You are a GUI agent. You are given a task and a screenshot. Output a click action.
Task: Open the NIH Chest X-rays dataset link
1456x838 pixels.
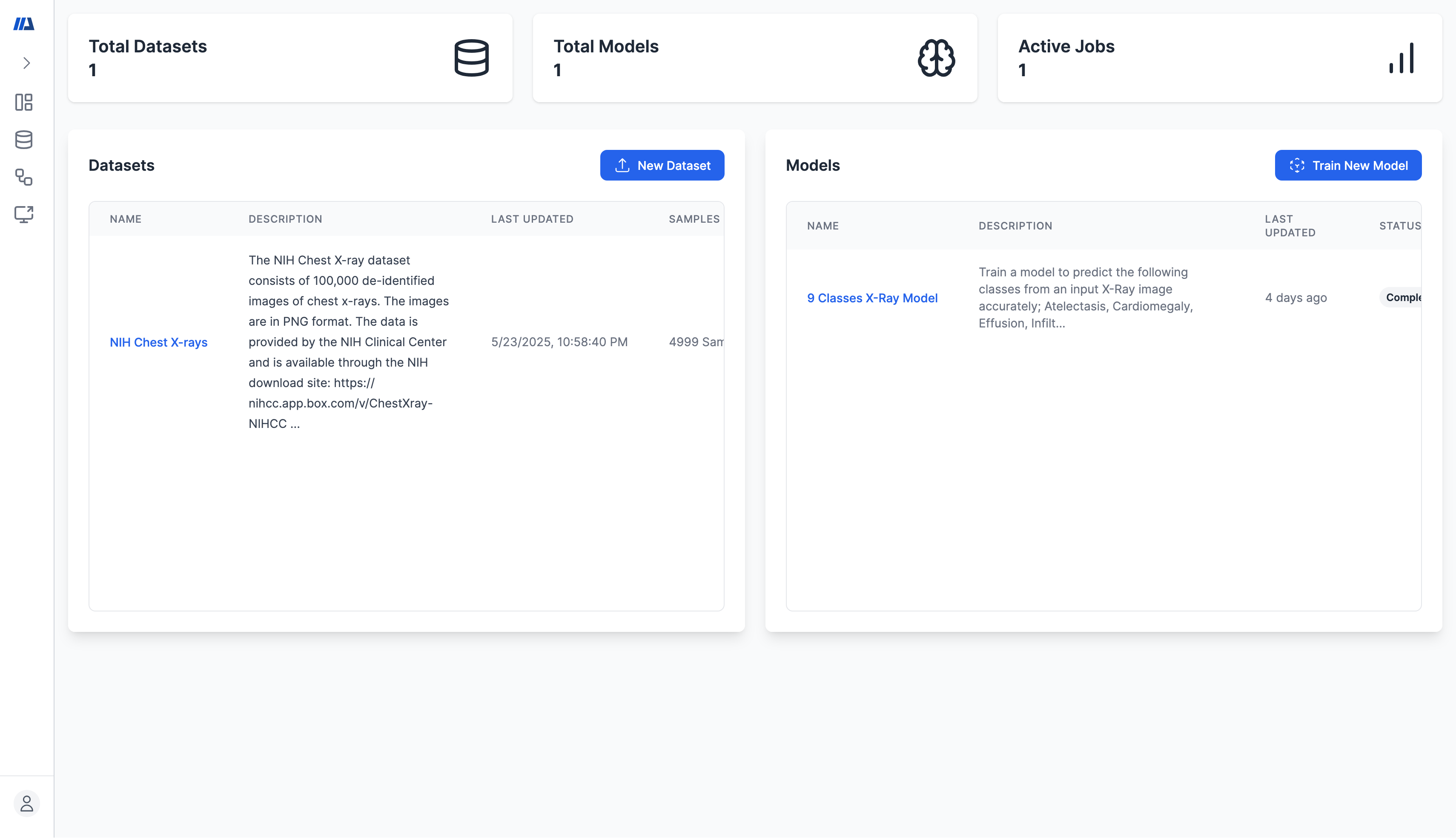[158, 342]
